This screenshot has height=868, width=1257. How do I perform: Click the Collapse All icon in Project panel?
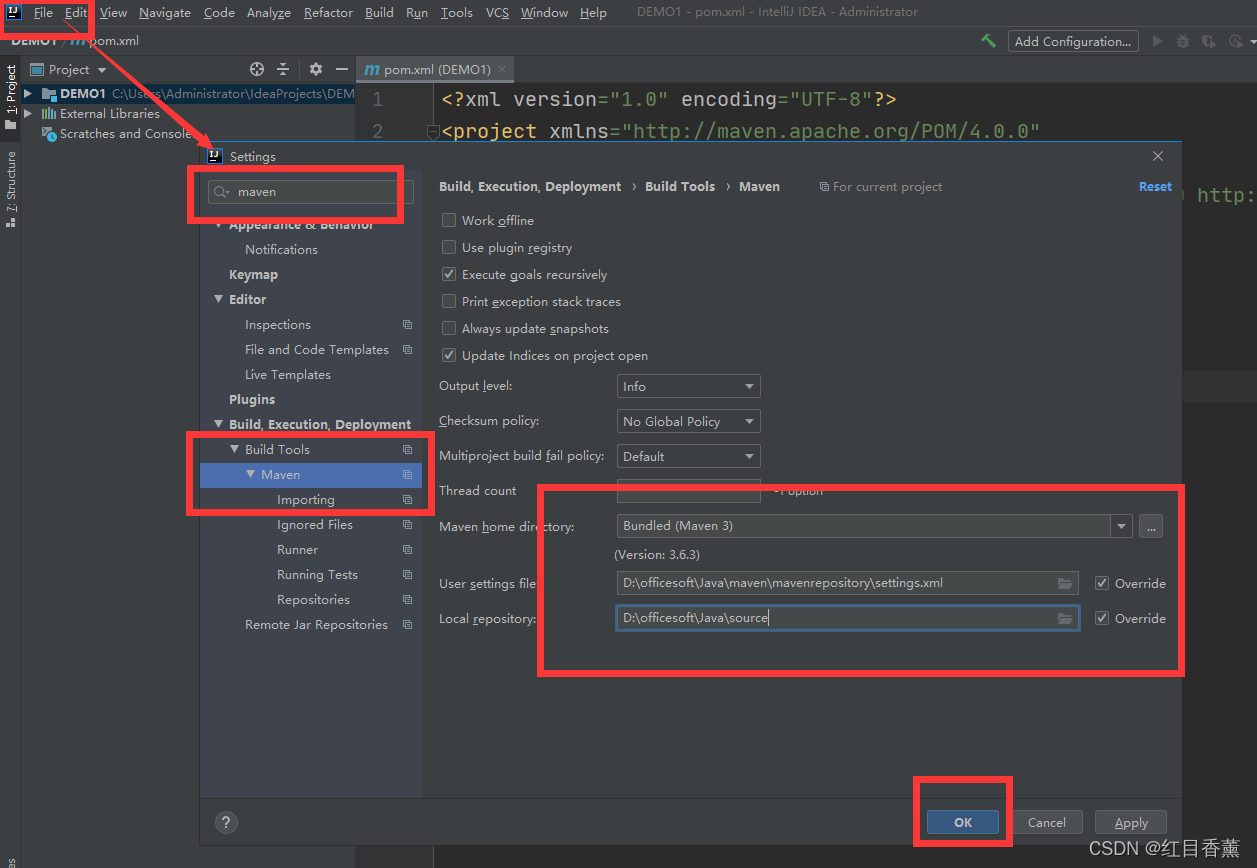click(x=283, y=69)
